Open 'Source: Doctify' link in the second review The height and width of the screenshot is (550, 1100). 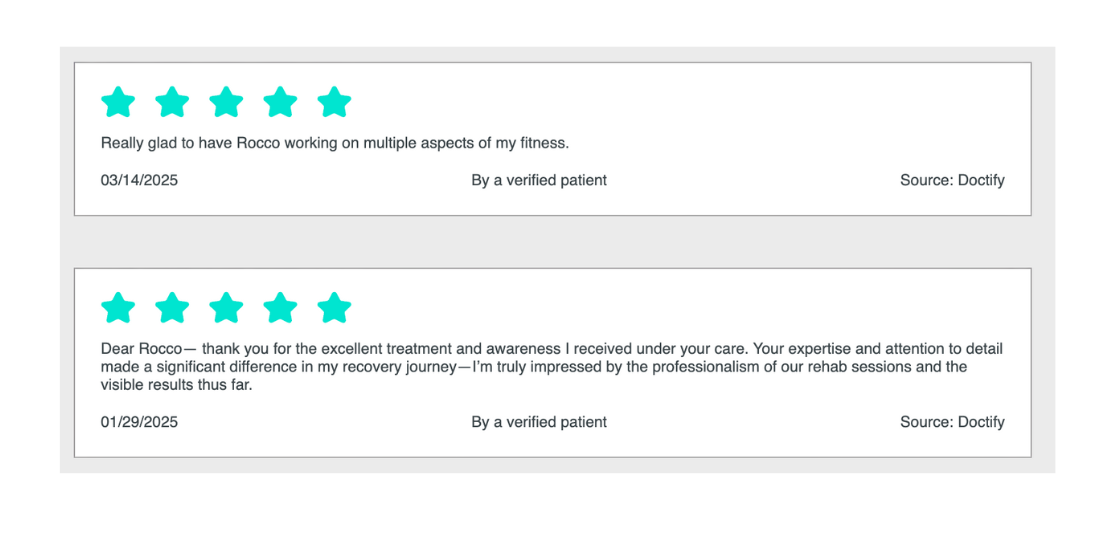(x=952, y=422)
